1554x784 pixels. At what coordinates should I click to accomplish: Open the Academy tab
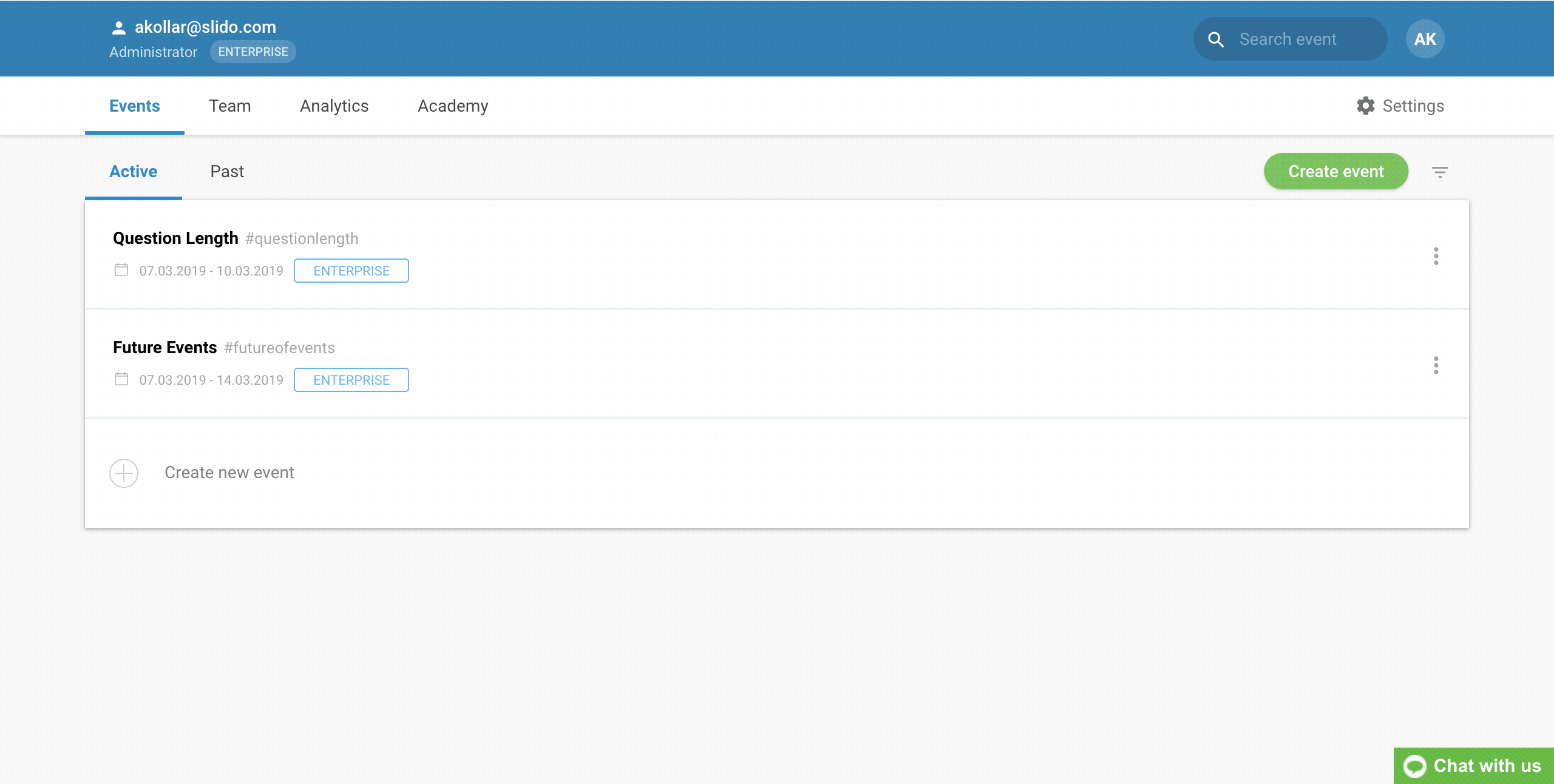tap(453, 106)
